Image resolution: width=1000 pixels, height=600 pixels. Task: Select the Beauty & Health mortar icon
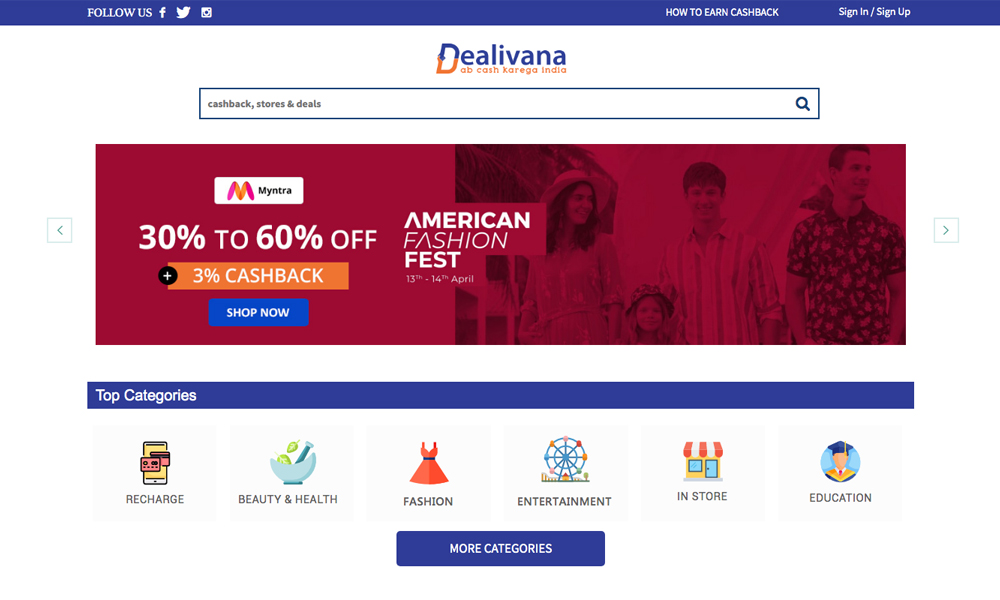click(x=293, y=462)
